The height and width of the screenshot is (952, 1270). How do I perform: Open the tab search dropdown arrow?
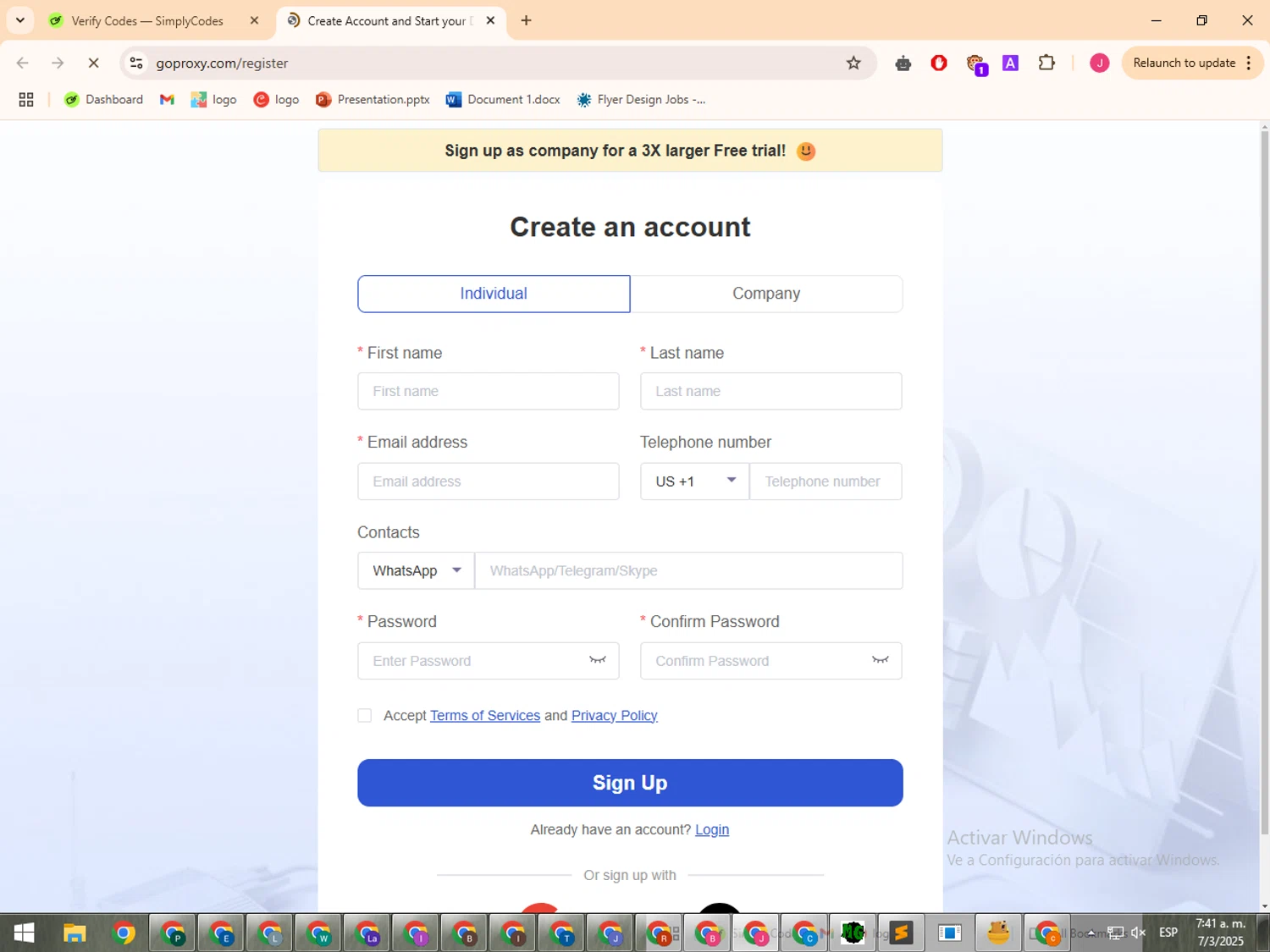coord(19,20)
